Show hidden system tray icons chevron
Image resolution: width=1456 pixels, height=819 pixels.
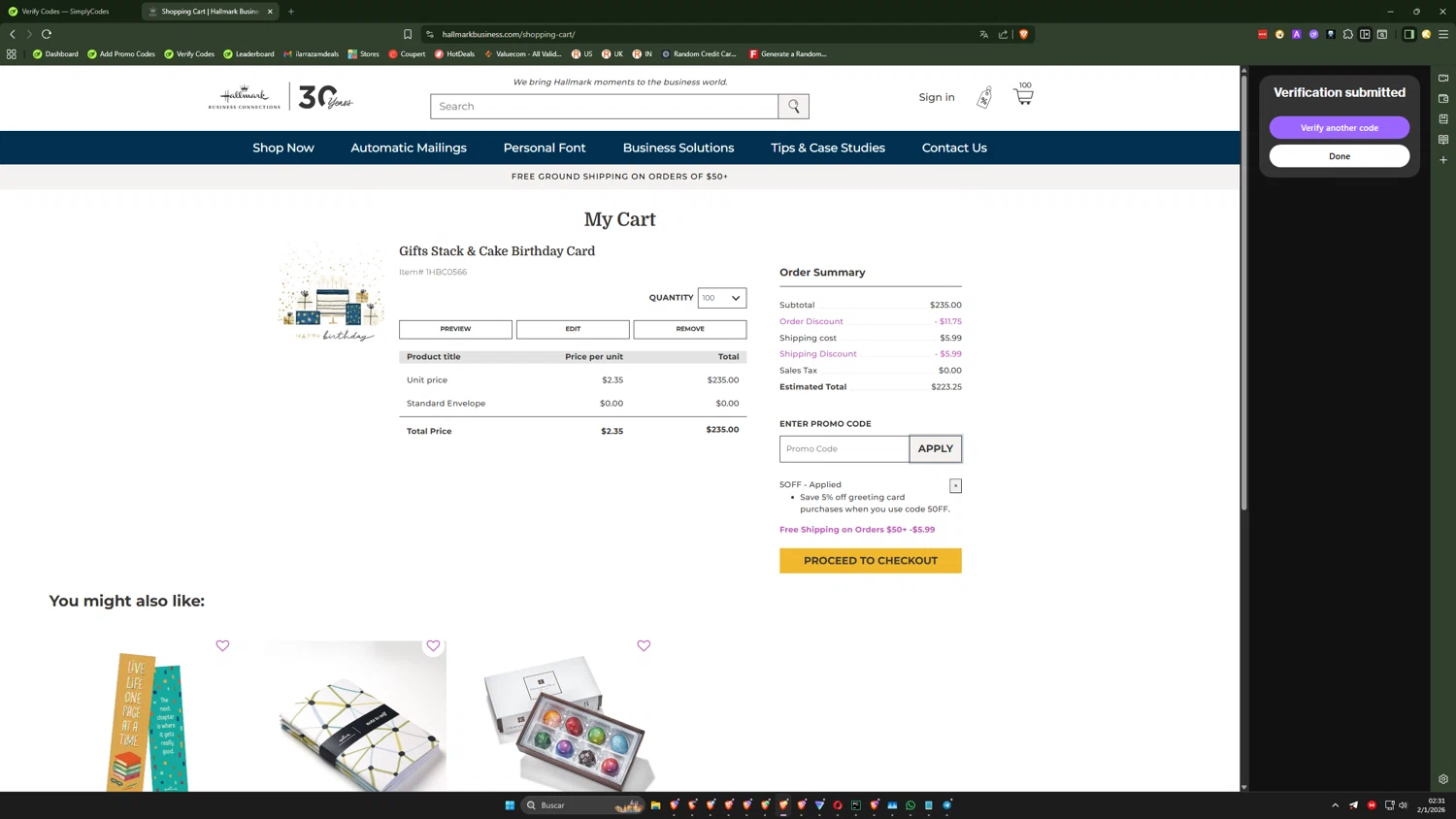[x=1336, y=805]
